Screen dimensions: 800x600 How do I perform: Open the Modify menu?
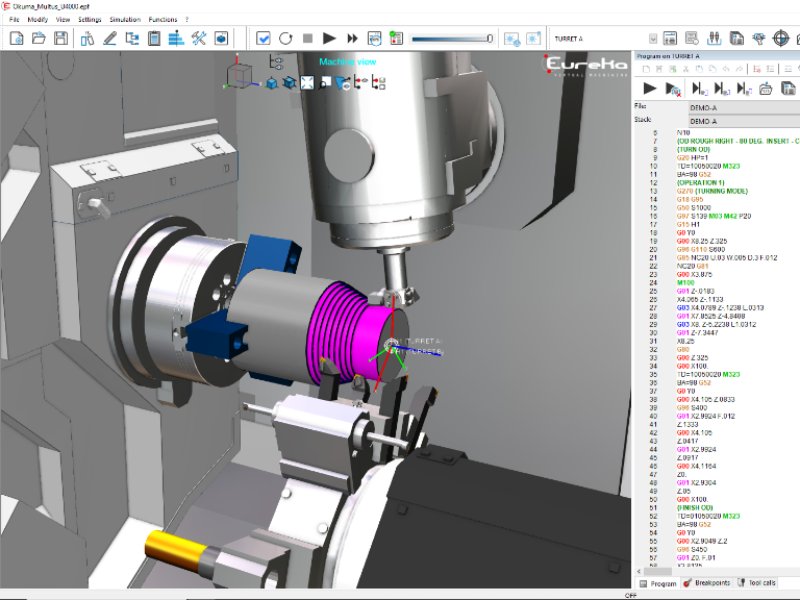38,19
